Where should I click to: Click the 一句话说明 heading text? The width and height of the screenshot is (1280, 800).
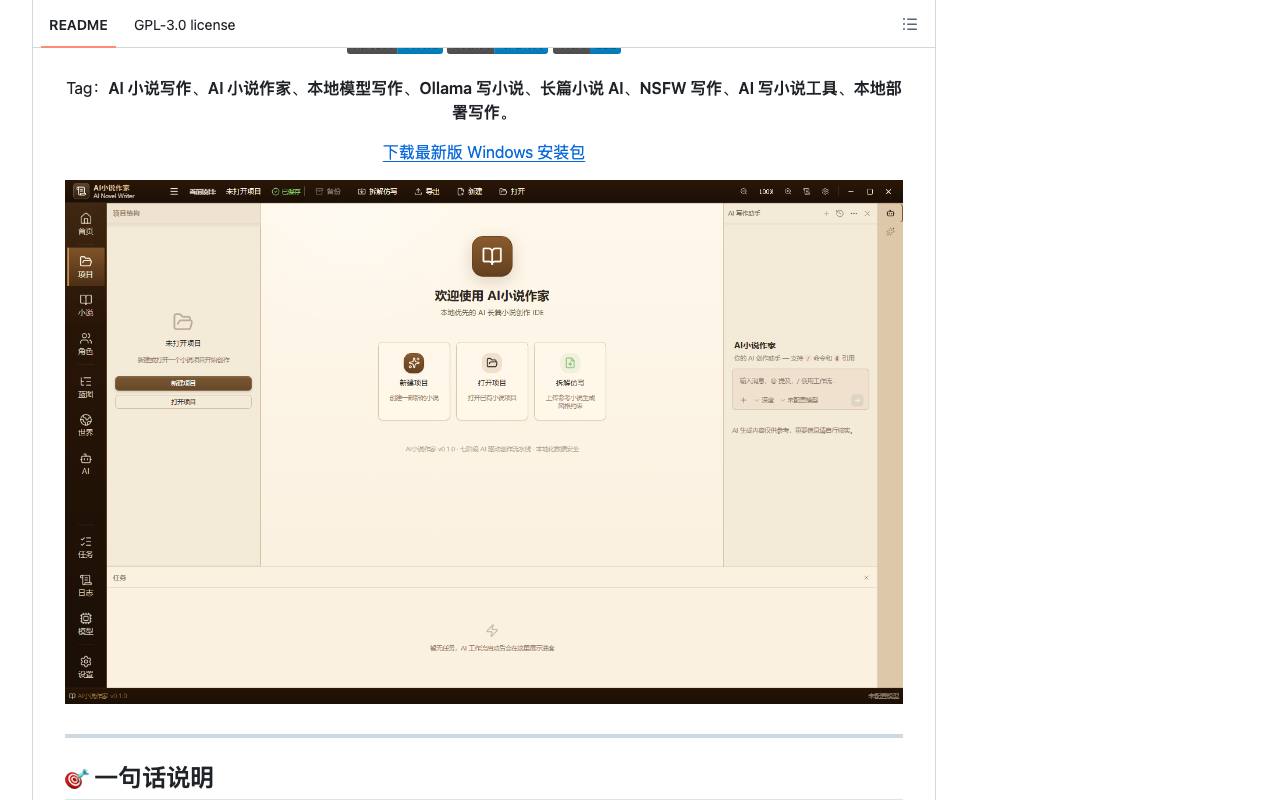coord(154,777)
